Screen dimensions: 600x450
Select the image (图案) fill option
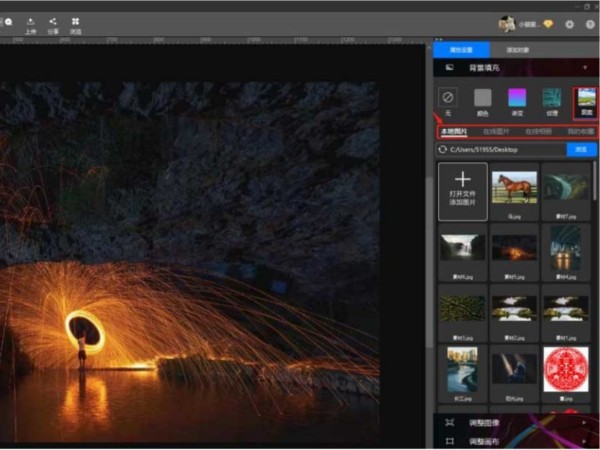[584, 100]
